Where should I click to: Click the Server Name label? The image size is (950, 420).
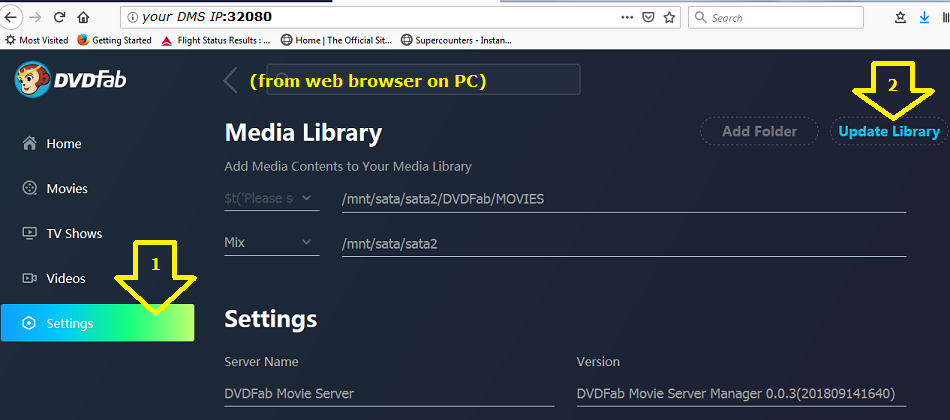(261, 362)
